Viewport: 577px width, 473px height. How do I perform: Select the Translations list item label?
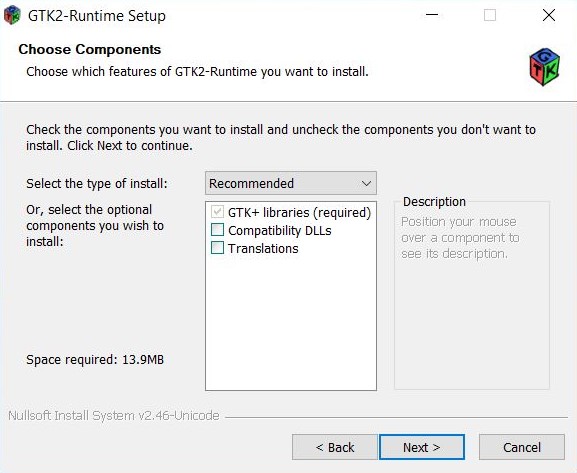[x=263, y=248]
